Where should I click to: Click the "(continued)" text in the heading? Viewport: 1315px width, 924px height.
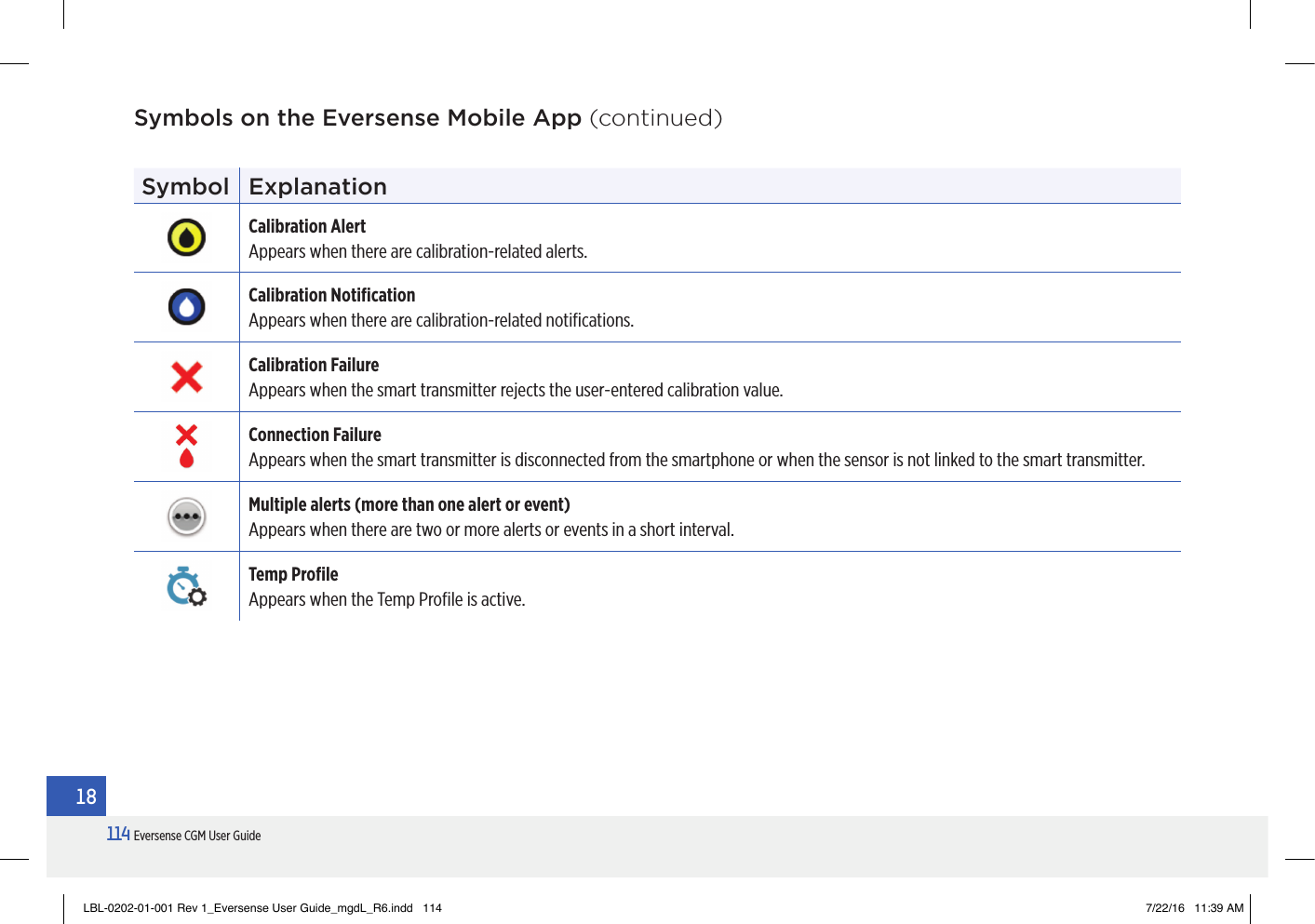[x=656, y=118]
